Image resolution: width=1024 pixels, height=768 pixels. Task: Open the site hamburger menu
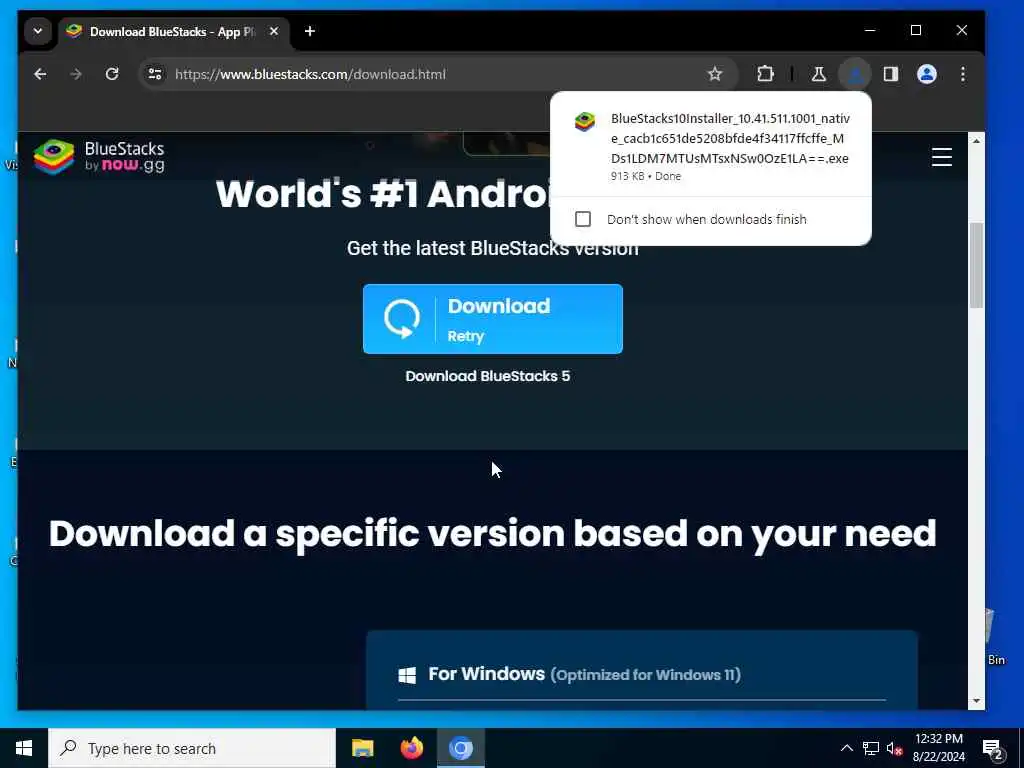tap(942, 157)
